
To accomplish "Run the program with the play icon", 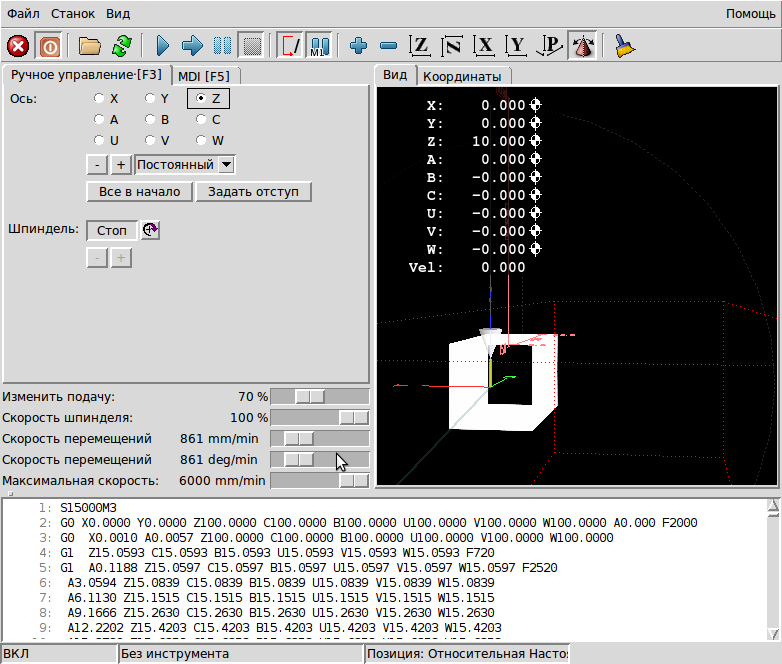I will pos(163,46).
